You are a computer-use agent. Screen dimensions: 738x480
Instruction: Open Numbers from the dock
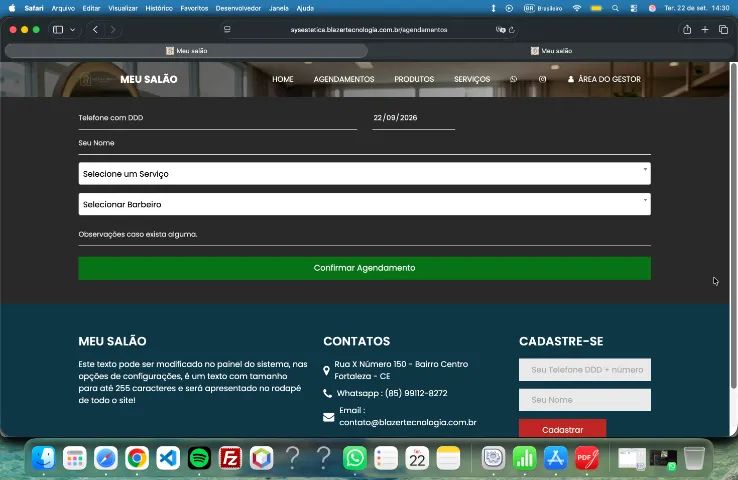coord(524,458)
